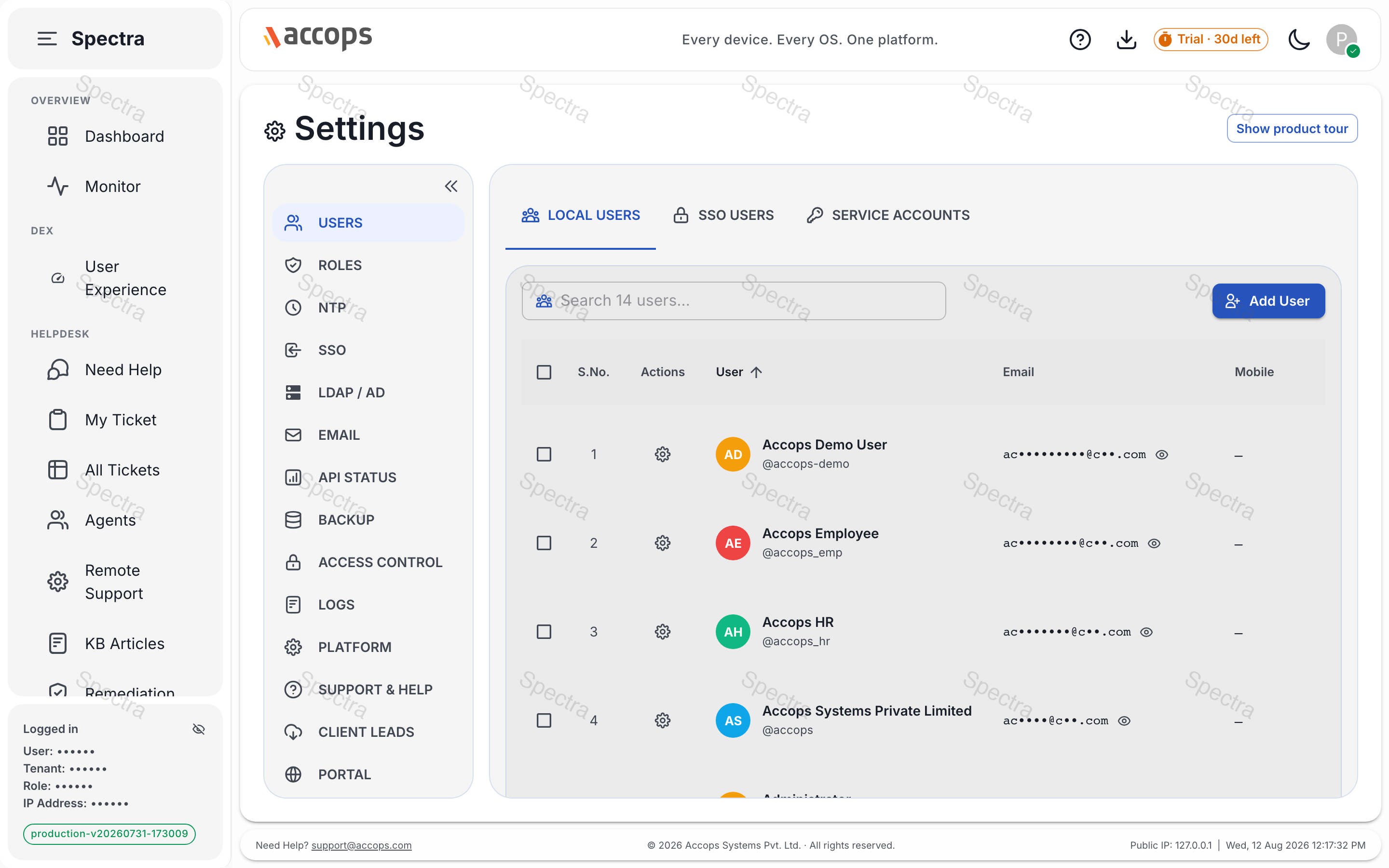Viewport: 1389px width, 868px height.
Task: Reveal Accops Systems Private Limited email
Action: click(1124, 720)
